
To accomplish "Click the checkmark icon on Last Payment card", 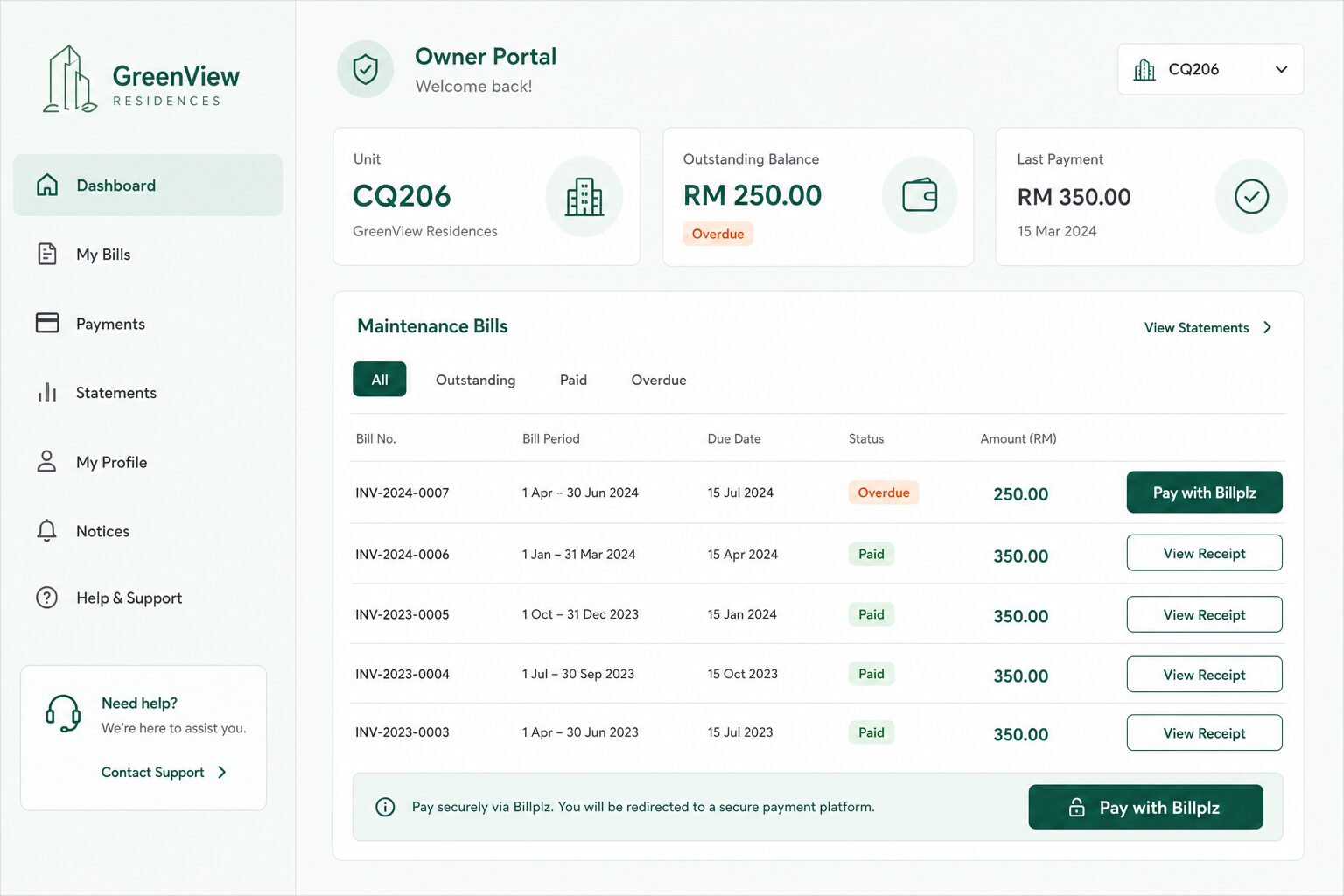I will (x=1251, y=196).
